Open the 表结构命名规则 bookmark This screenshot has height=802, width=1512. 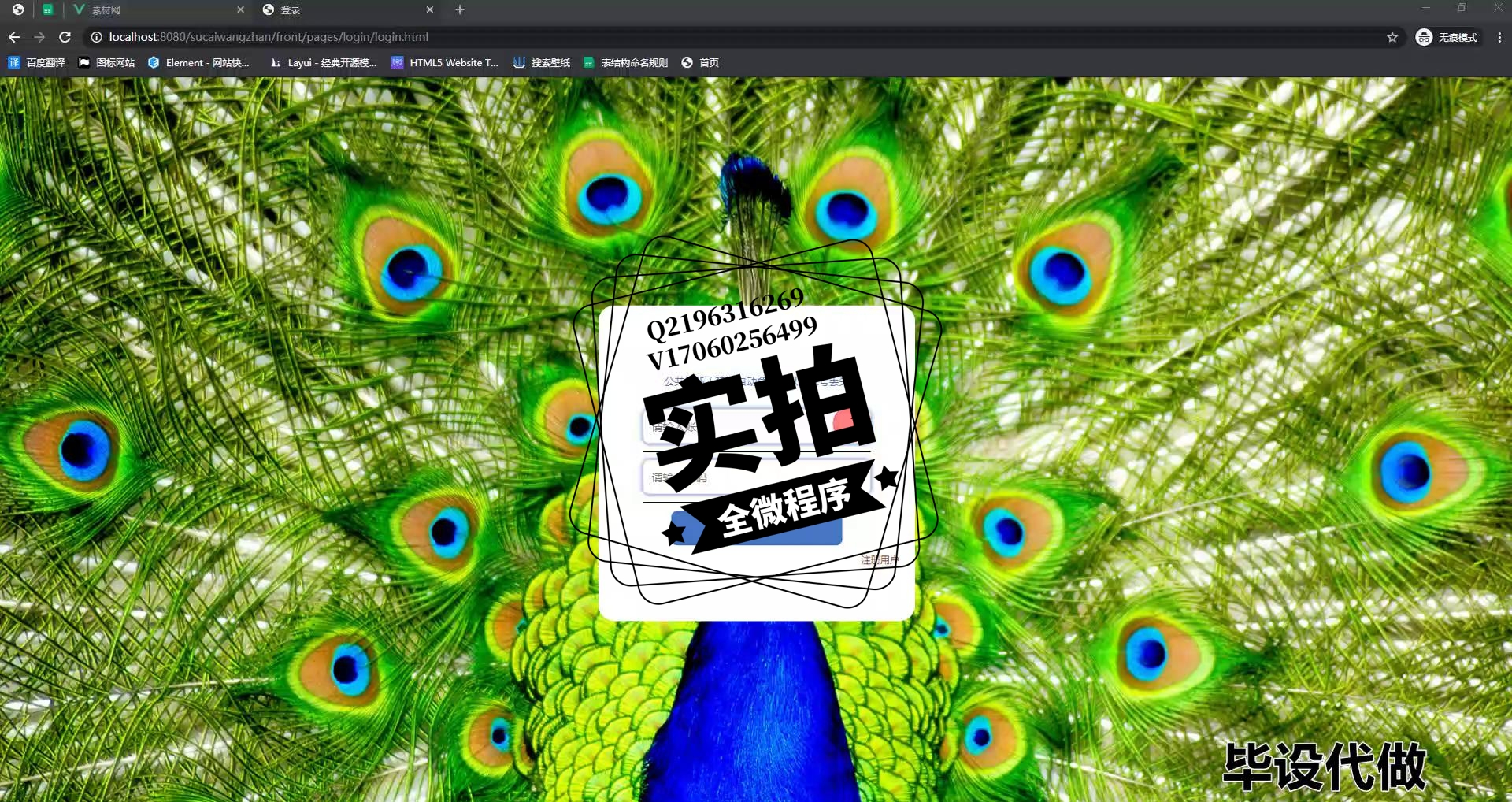pyautogui.click(x=626, y=62)
